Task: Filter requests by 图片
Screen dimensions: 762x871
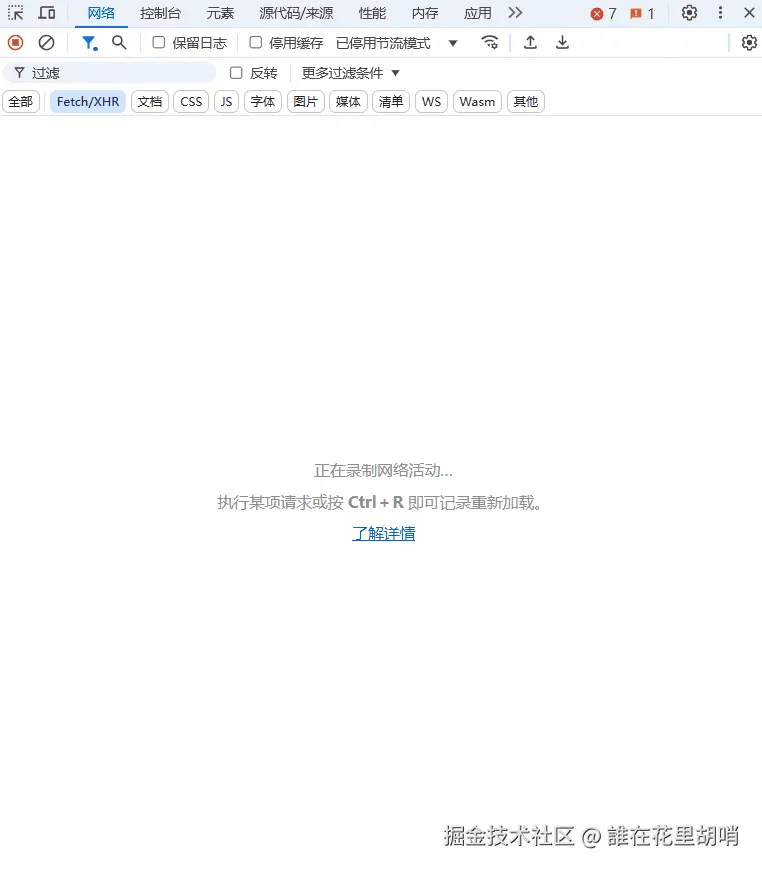Action: click(305, 102)
